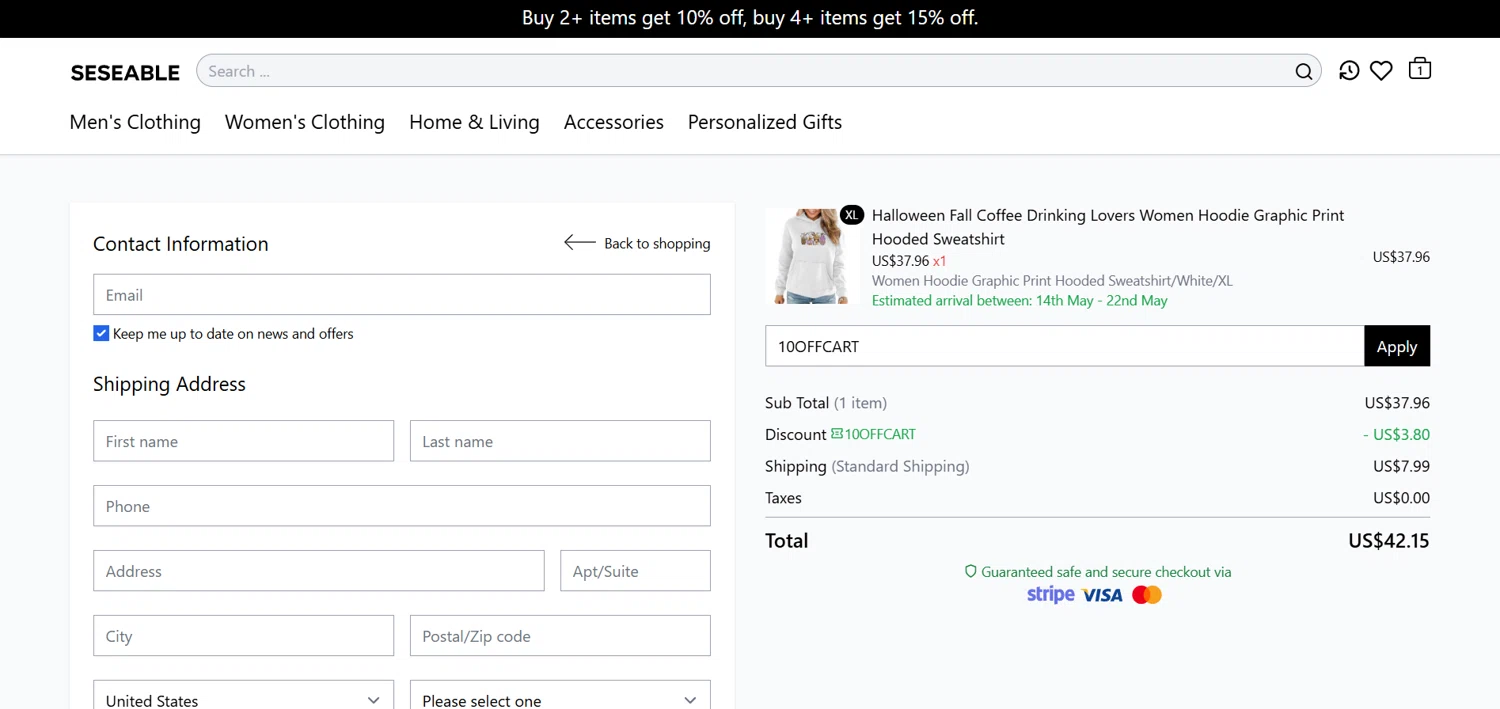The width and height of the screenshot is (1500, 709).
Task: Focus the City field
Action: coord(244,636)
